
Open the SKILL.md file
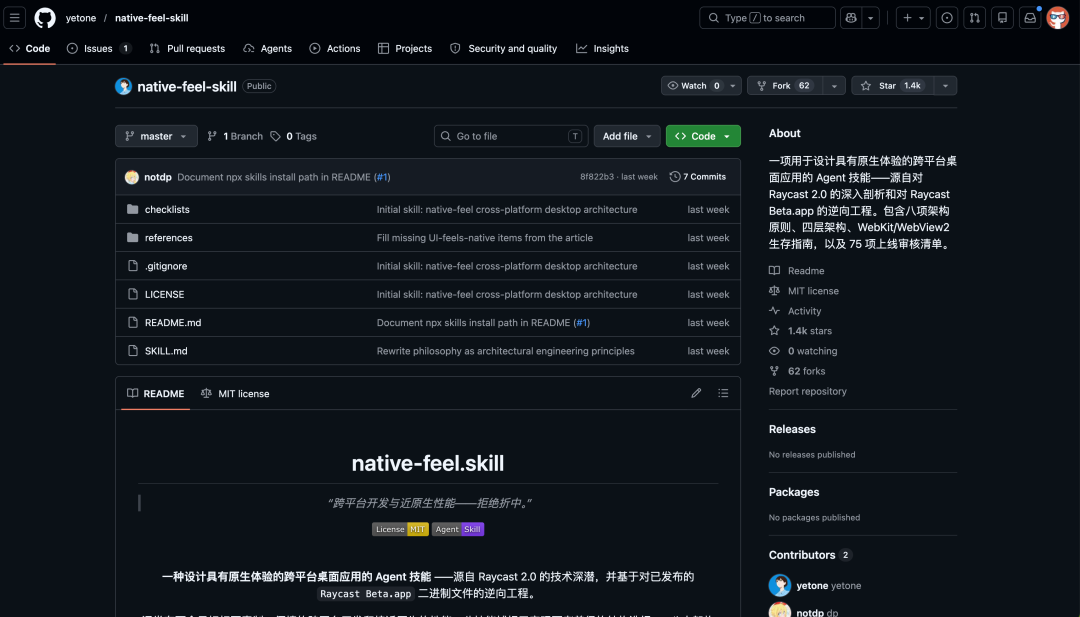tap(166, 351)
